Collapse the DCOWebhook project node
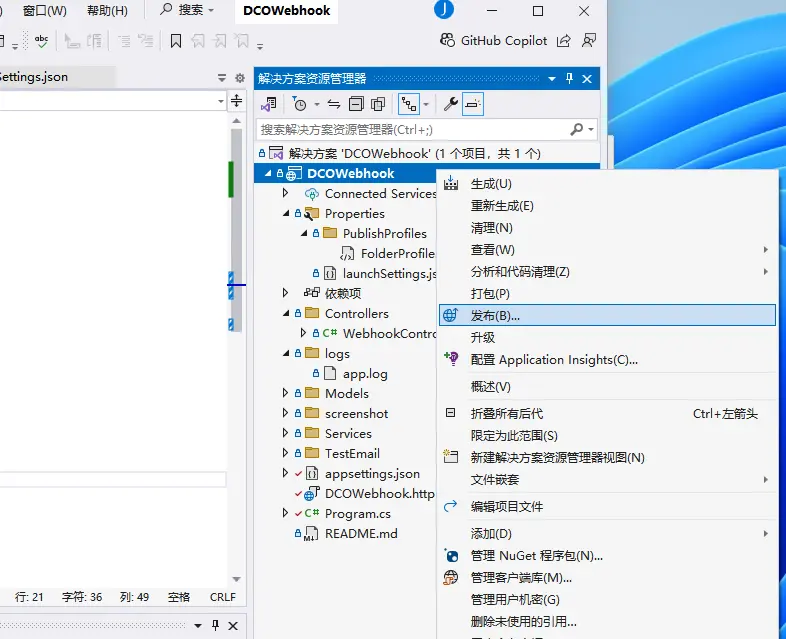Screen dimensions: 786x639 [x=268, y=173]
